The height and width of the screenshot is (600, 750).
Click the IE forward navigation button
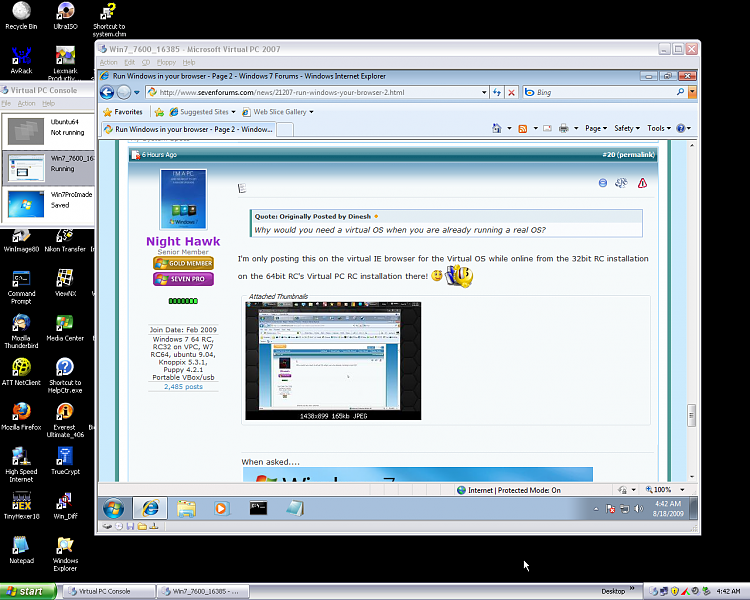tap(124, 92)
